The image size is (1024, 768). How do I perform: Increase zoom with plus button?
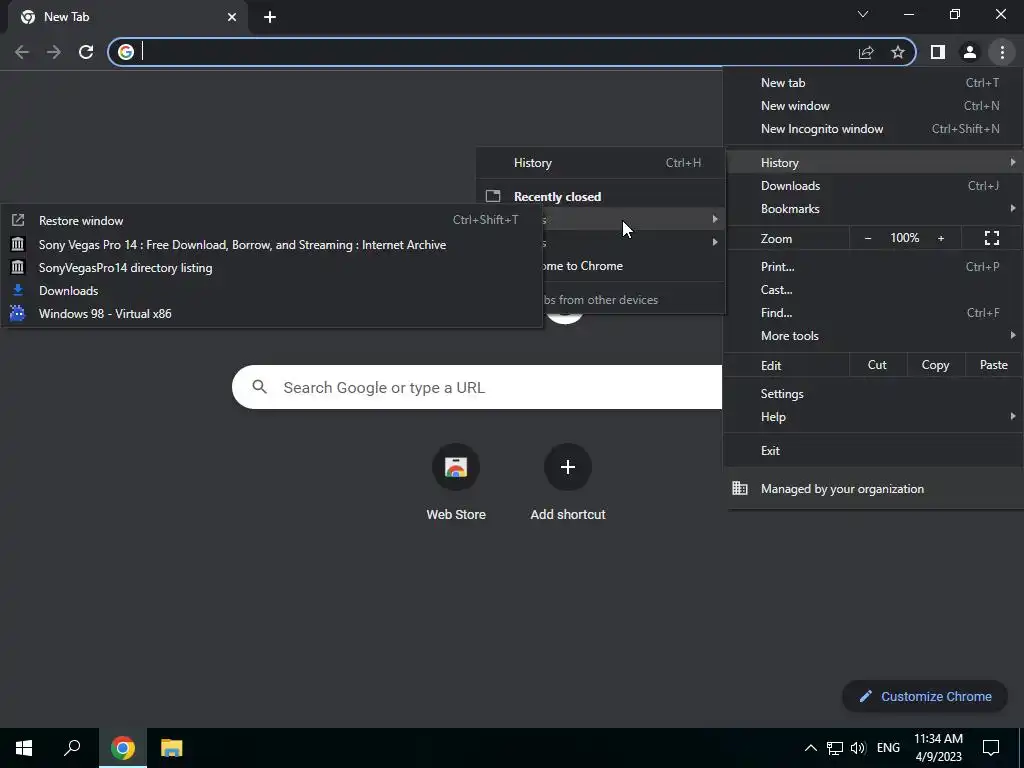941,238
